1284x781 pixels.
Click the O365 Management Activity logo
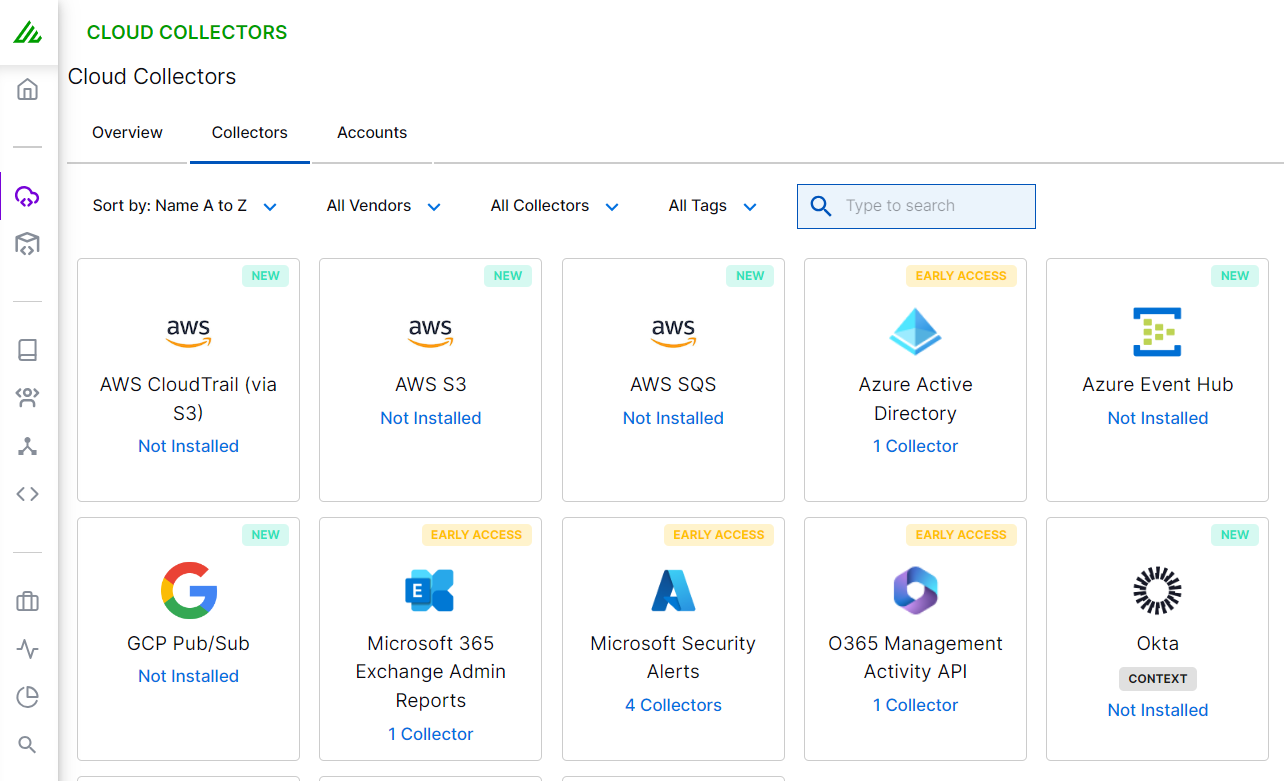pos(915,590)
